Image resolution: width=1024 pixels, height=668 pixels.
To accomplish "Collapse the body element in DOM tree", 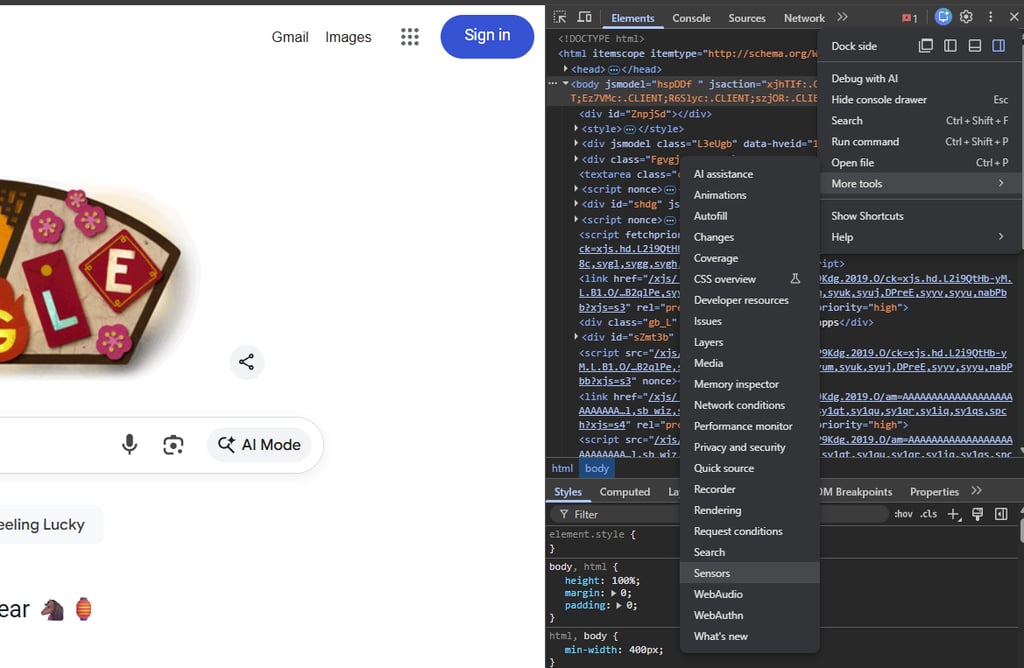I will click(x=566, y=84).
